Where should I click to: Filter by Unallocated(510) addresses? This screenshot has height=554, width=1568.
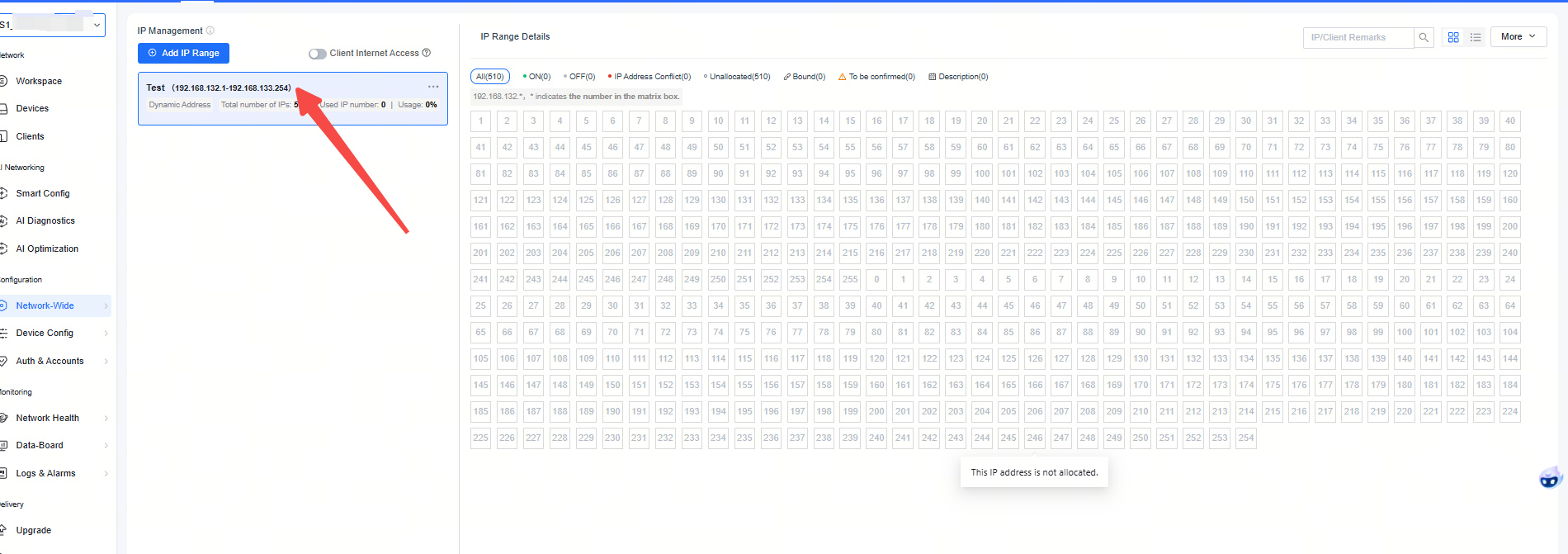(x=737, y=77)
